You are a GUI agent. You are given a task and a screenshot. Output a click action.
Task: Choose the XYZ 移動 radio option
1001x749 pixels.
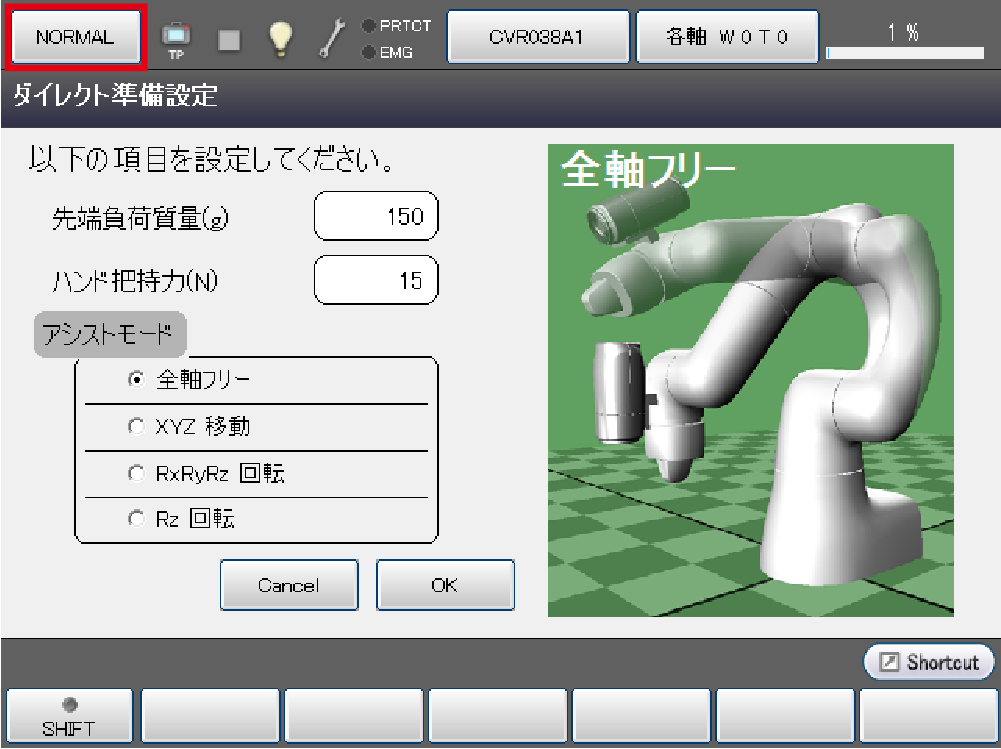point(137,427)
